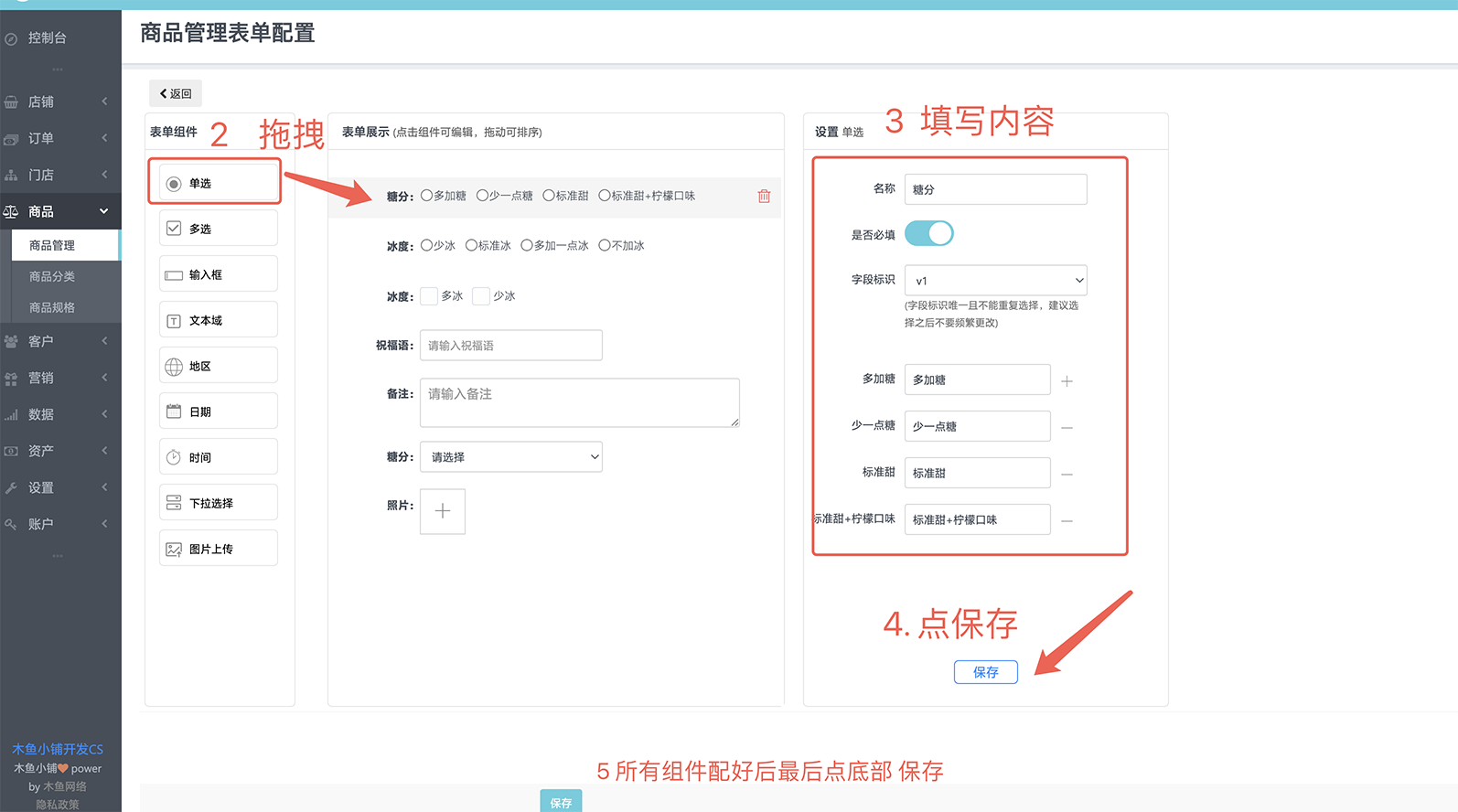Screen dimensions: 1458x812
Task: Open the 糖分 请选择 dropdown
Action: click(x=510, y=457)
